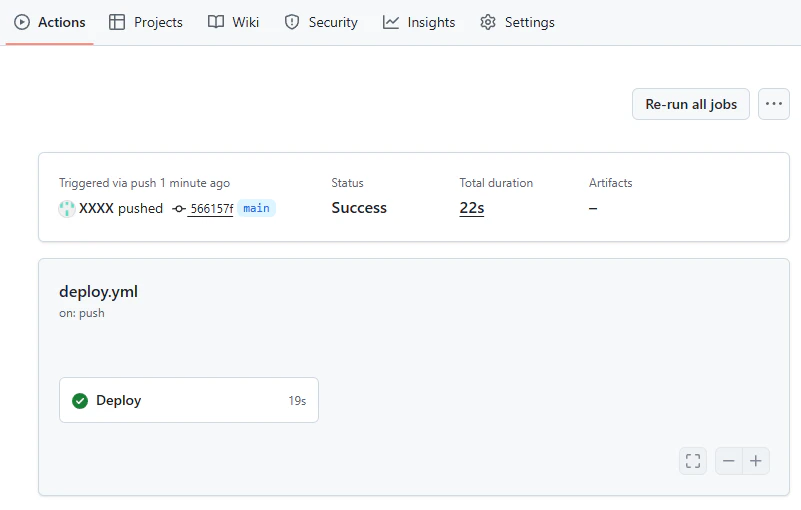Click the 'on: push' trigger text

82,313
